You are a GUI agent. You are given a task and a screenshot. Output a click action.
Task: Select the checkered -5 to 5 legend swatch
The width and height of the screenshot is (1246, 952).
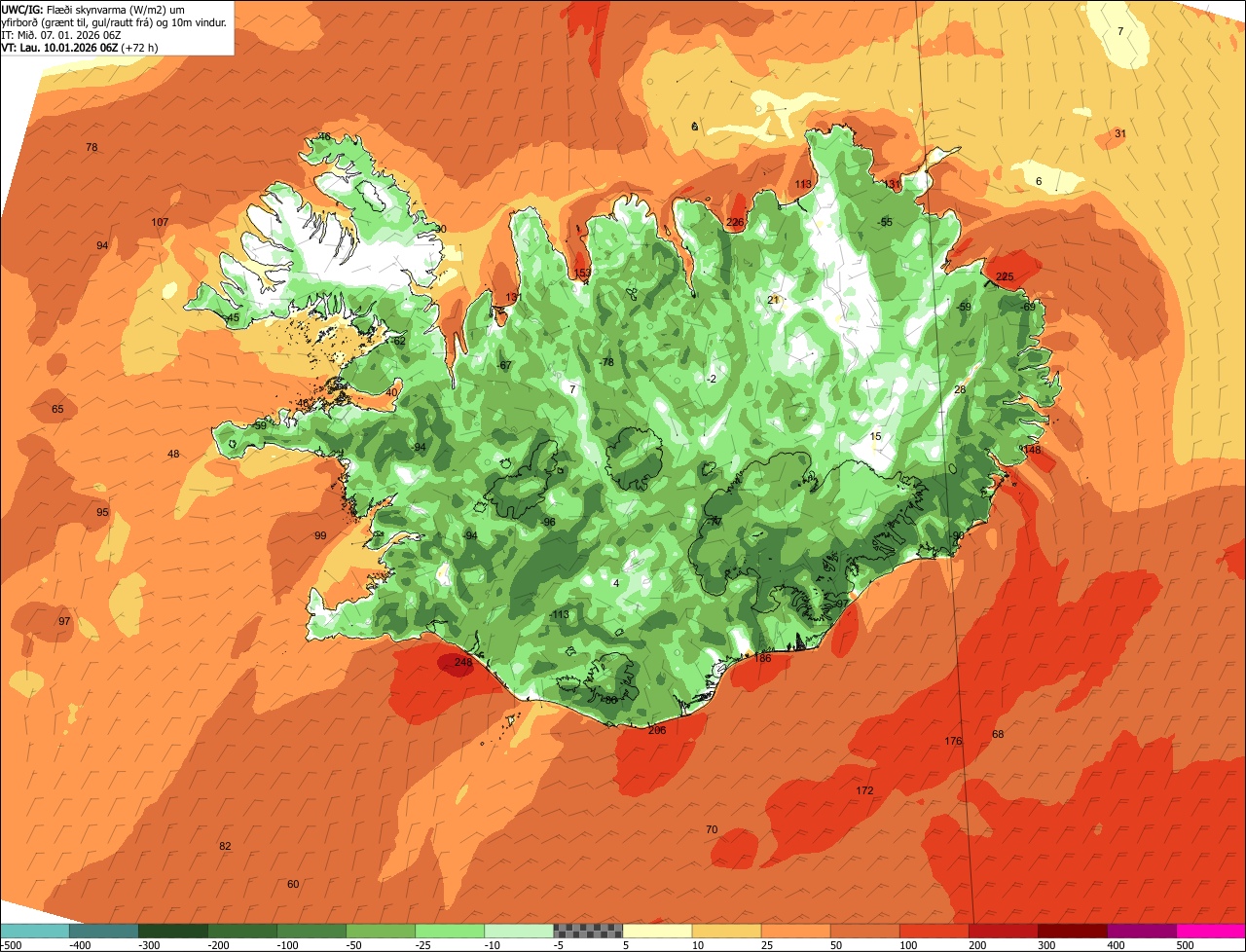(588, 931)
